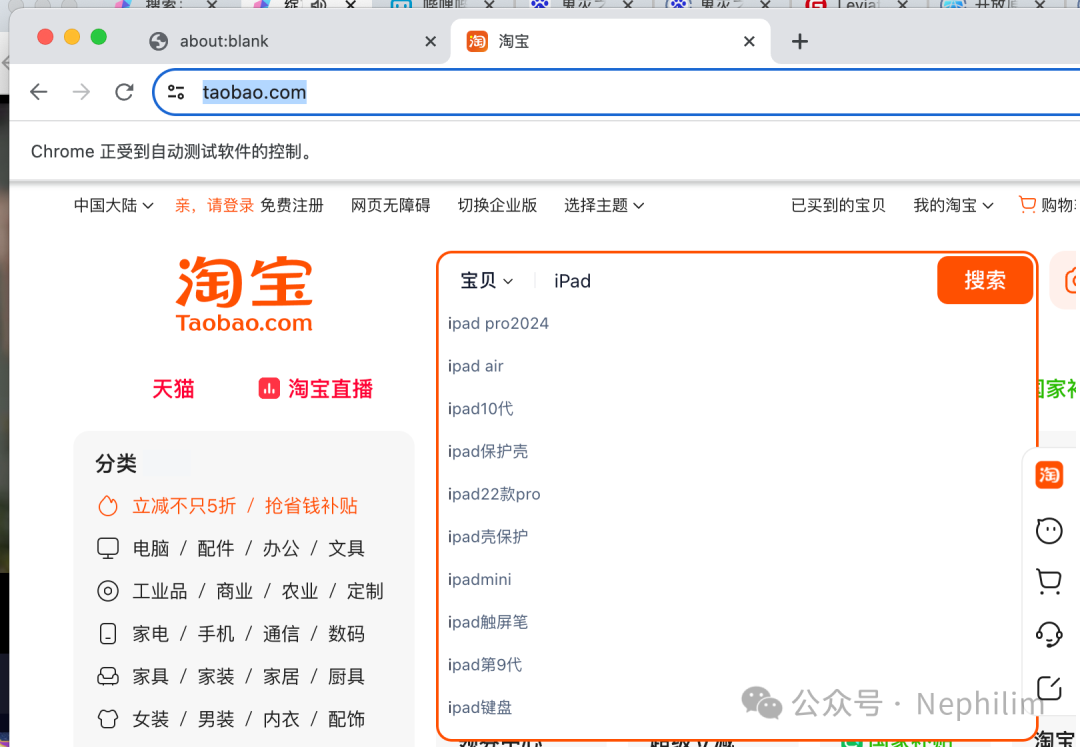This screenshot has height=747, width=1080.
Task: Expand the 中国大陆 region dropdown
Action: coord(114,205)
